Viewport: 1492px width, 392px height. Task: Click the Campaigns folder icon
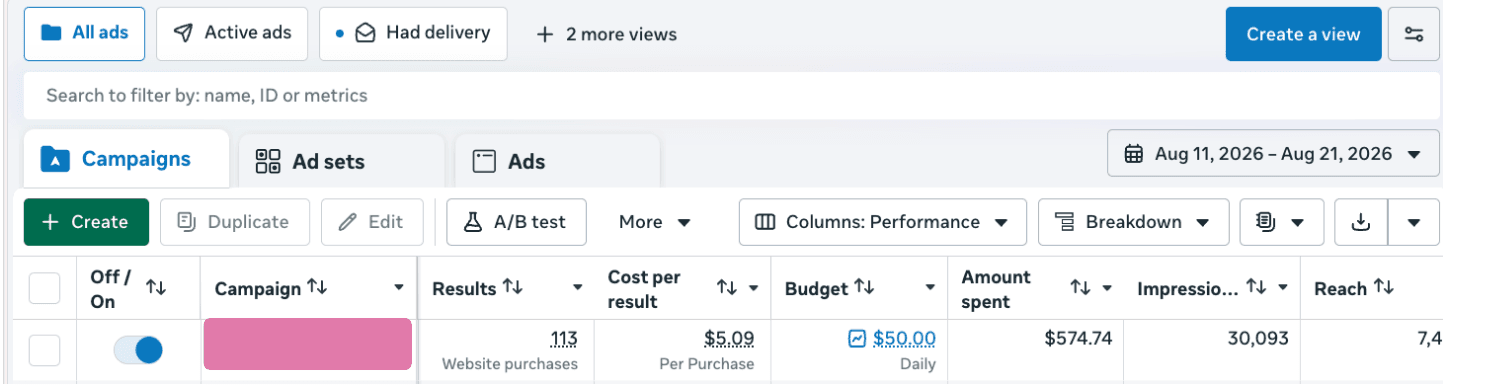pos(55,159)
